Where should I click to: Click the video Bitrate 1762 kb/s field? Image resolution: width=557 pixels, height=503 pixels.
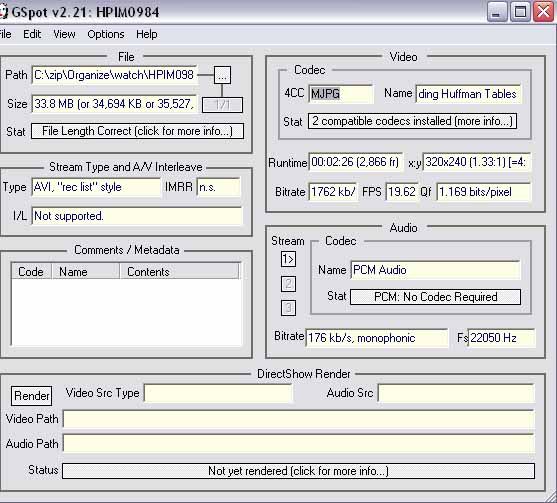332,192
